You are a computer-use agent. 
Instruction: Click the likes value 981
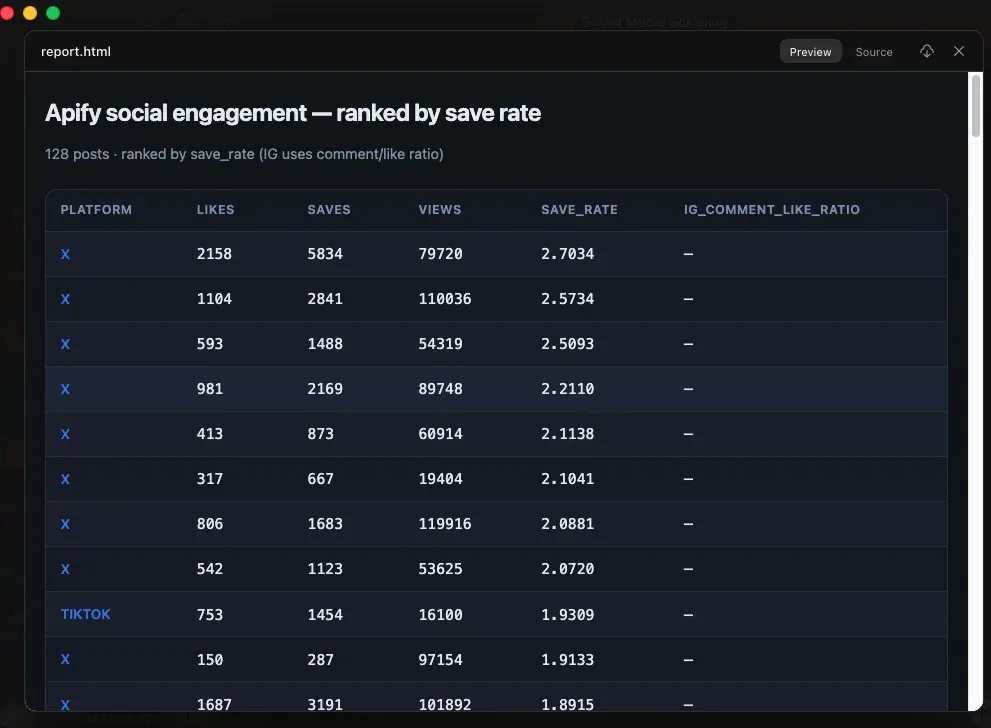(210, 389)
